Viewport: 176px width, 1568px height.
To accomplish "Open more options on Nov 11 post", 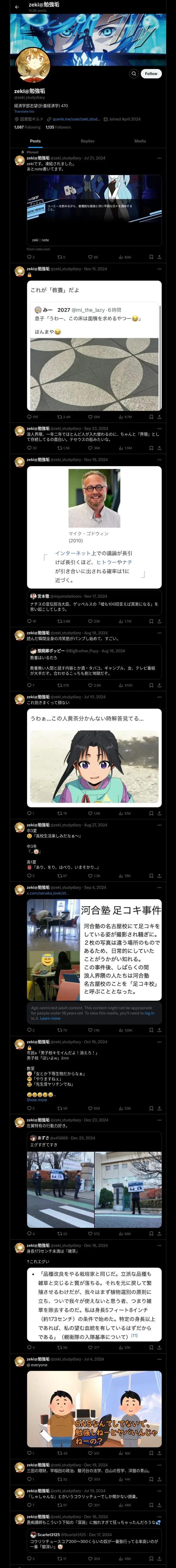I will click(159, 268).
